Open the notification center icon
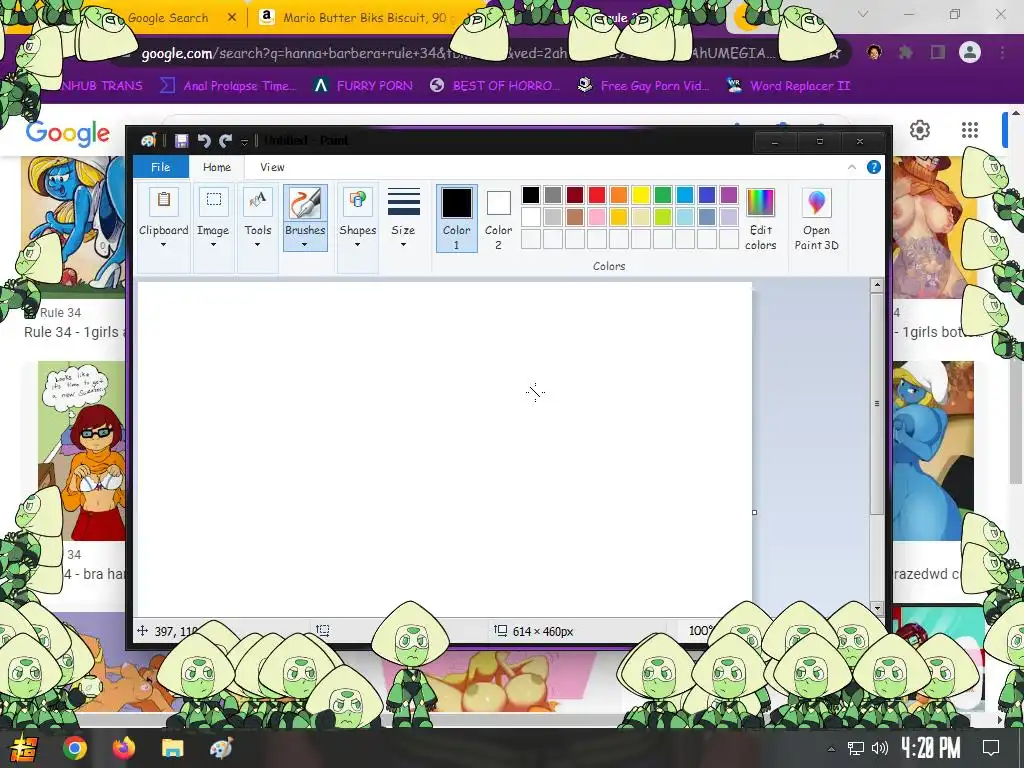Viewport: 1024px width, 768px height. 991,748
